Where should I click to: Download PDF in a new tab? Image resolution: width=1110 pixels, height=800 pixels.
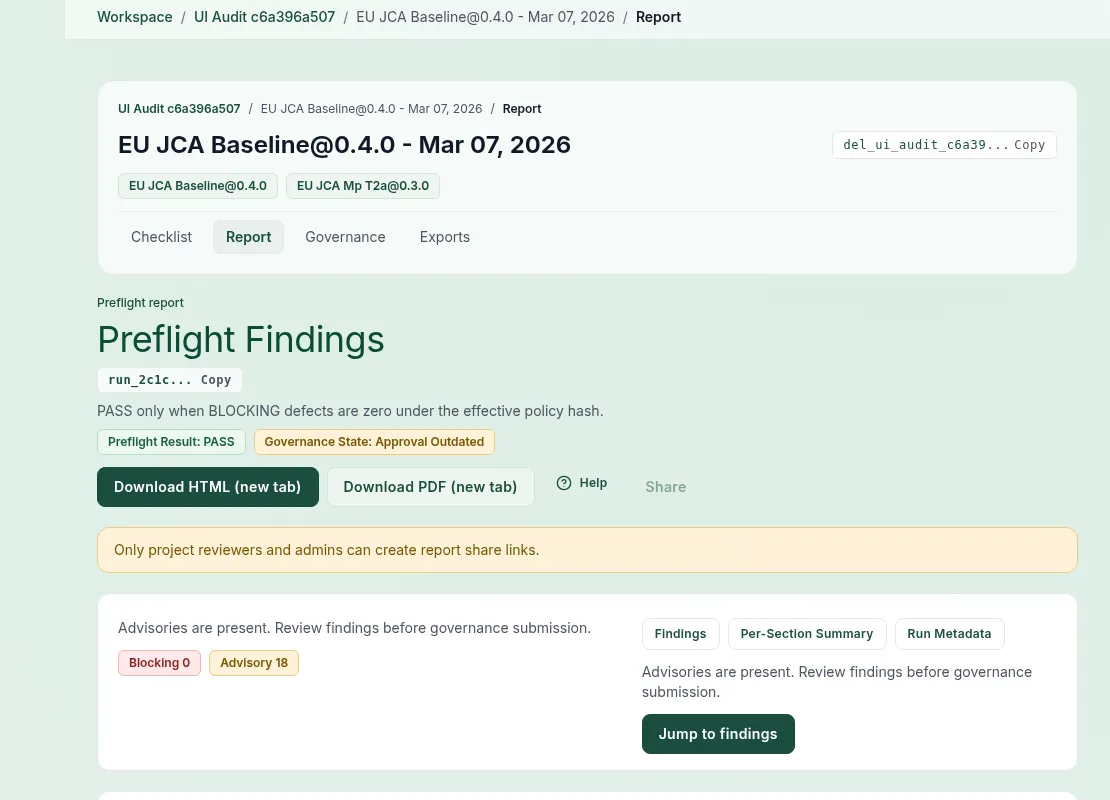coord(430,487)
